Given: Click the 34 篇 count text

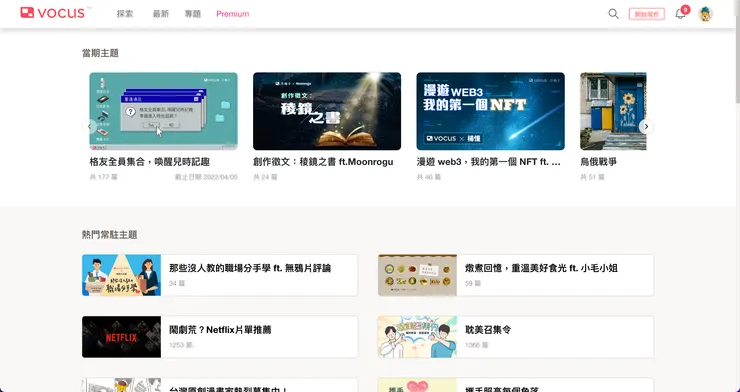Looking at the screenshot, I should point(177,284).
